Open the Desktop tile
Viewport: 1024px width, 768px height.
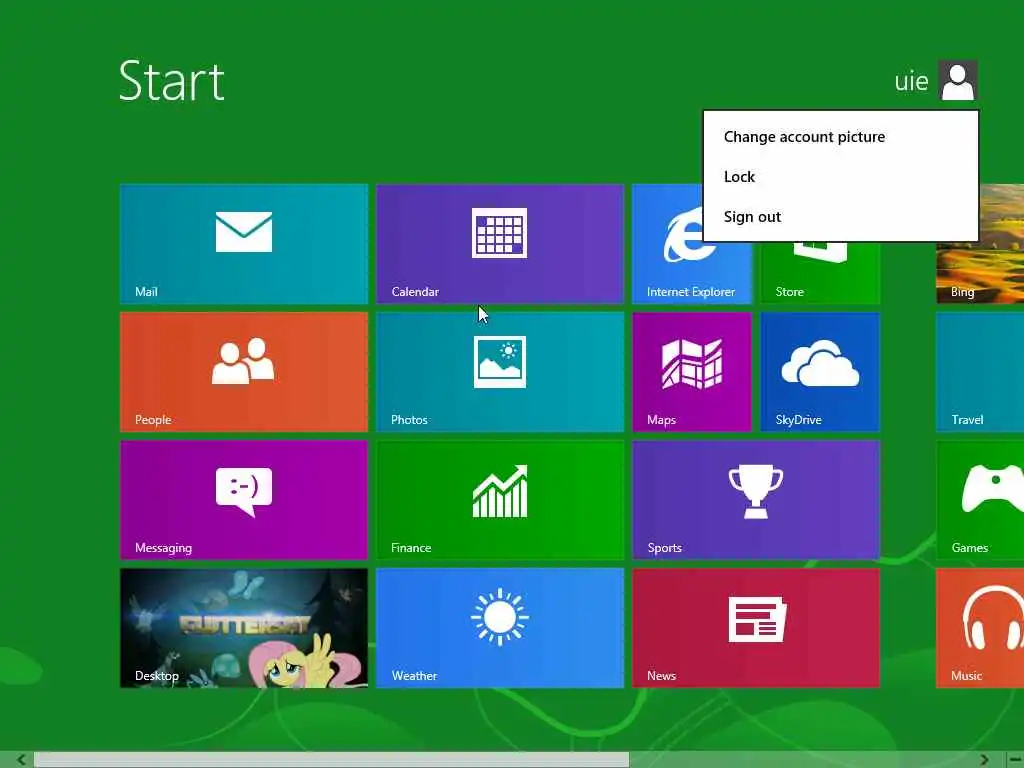tap(244, 628)
